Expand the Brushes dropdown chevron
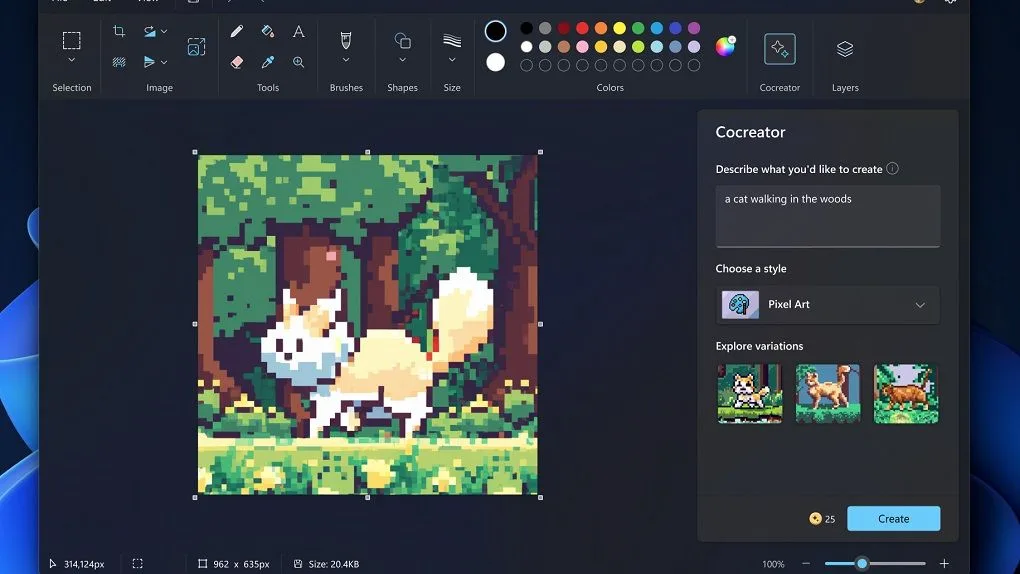The image size is (1020, 574). (346, 60)
